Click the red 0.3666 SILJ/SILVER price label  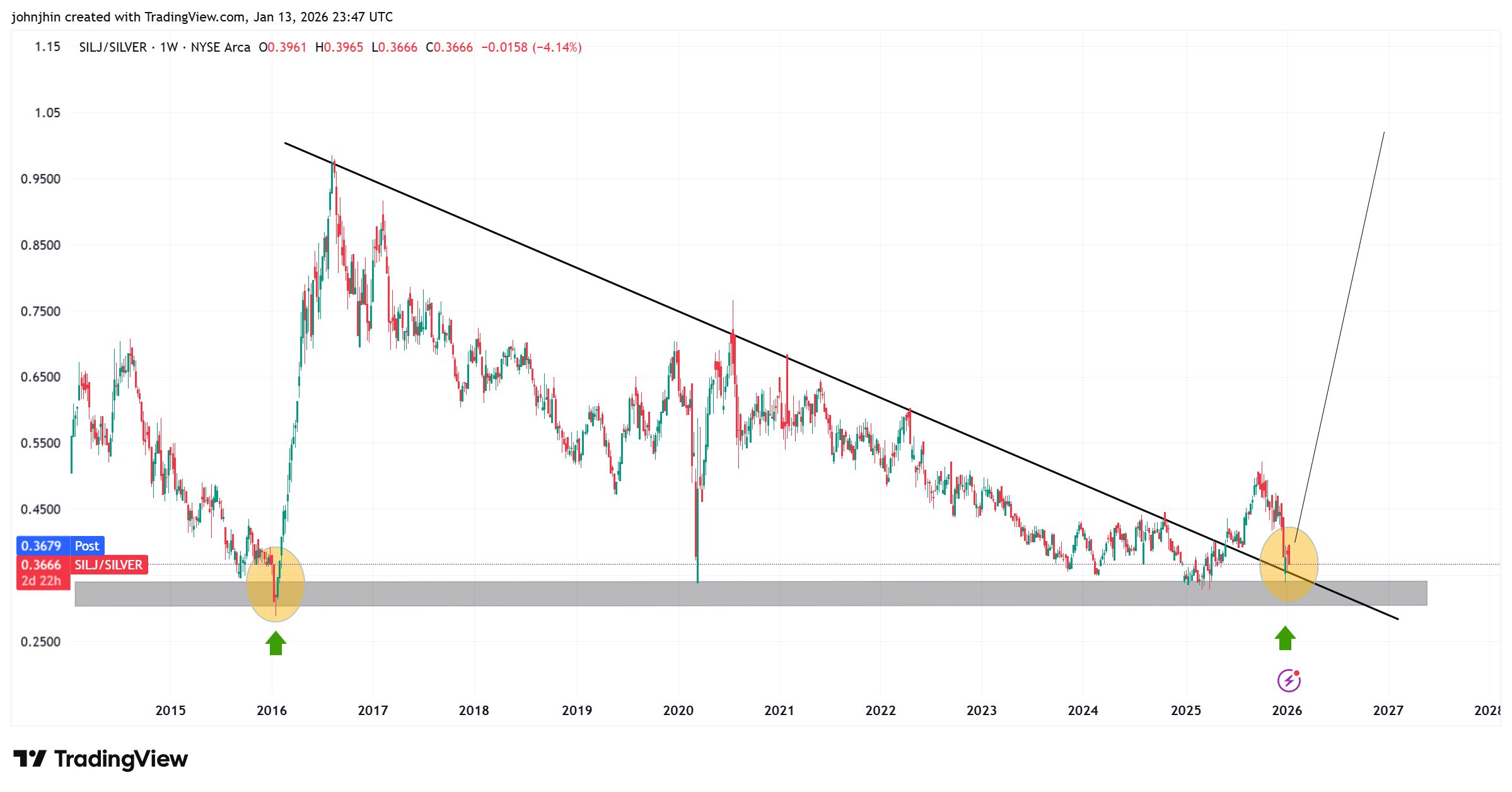82,565
